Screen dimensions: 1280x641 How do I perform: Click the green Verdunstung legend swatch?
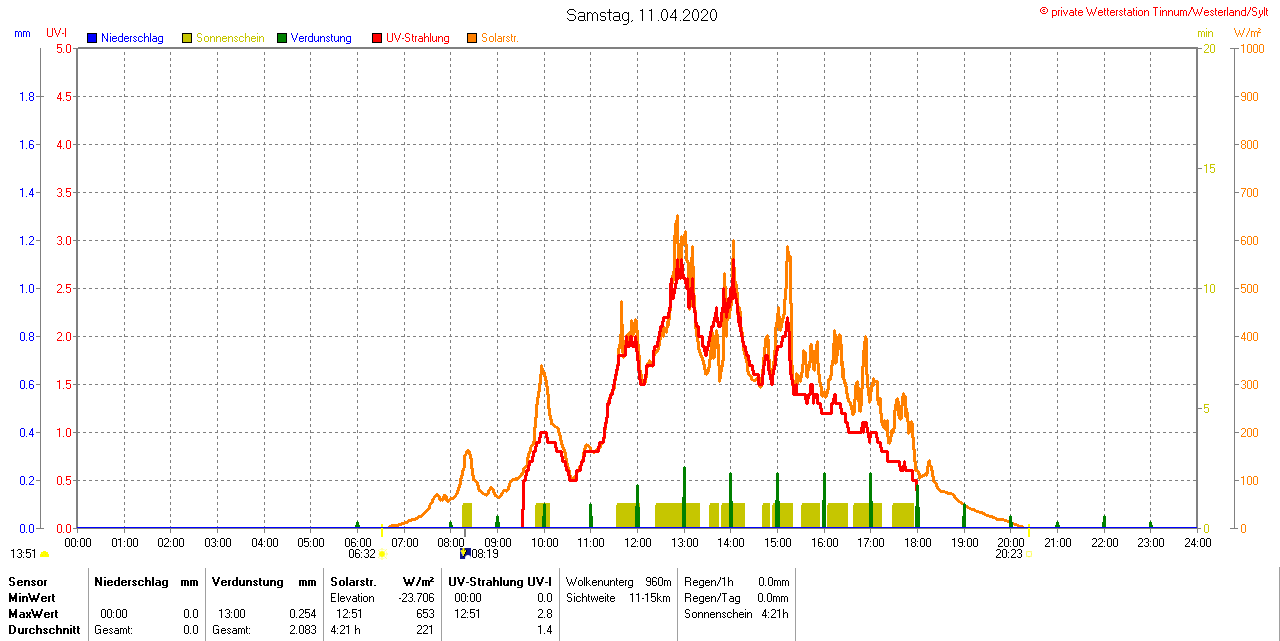click(x=282, y=38)
